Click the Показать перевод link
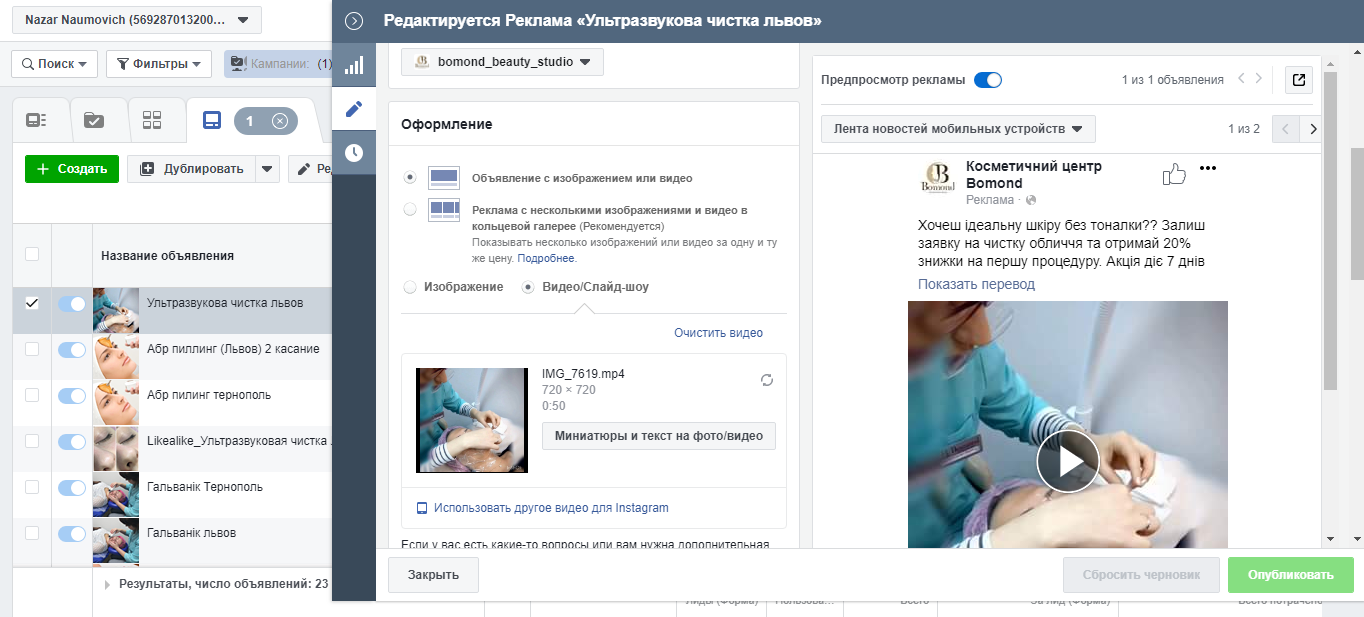Viewport: 1364px width, 617px height. pos(976,284)
